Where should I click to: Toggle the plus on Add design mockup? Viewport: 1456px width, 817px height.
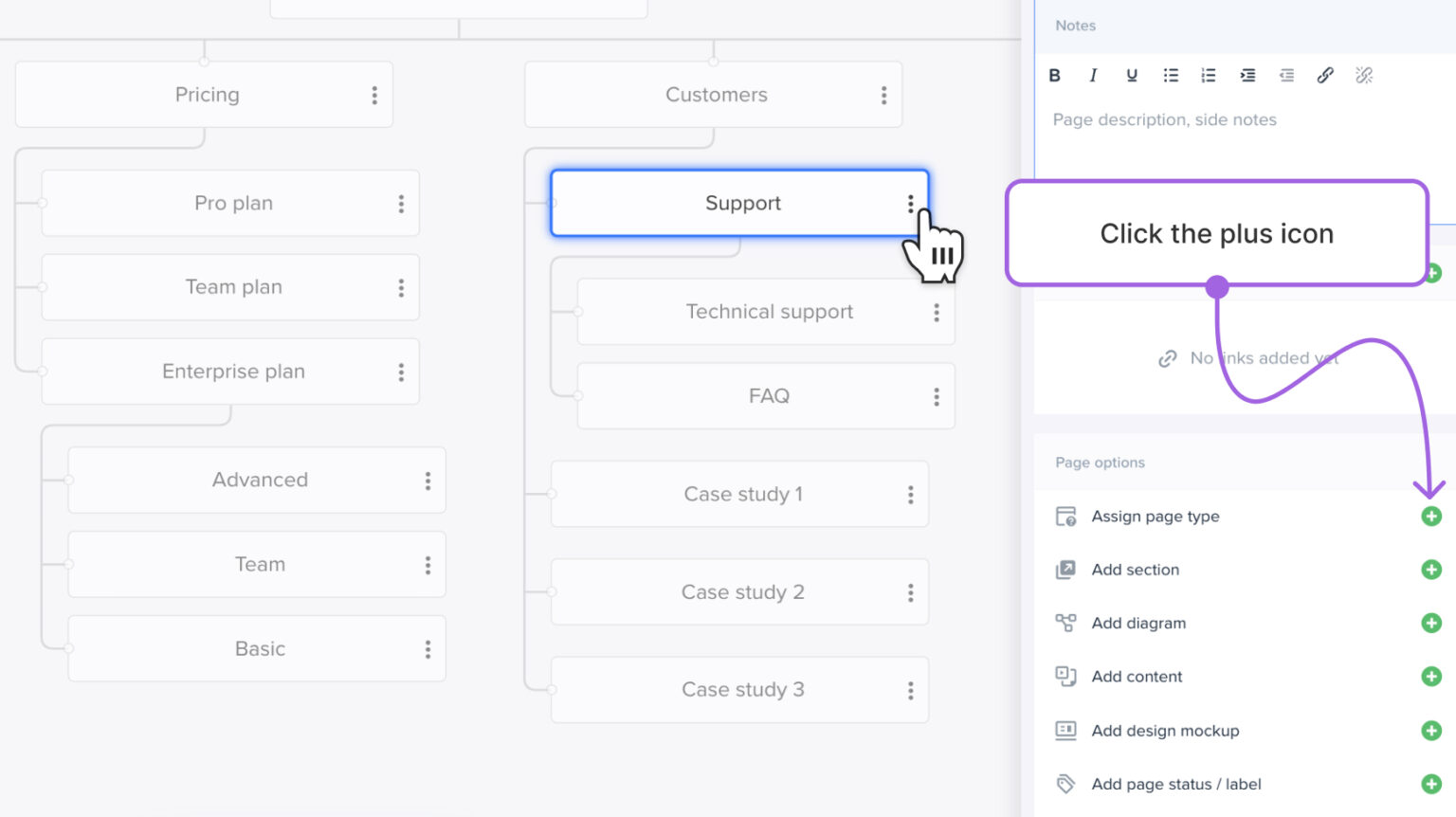point(1430,731)
